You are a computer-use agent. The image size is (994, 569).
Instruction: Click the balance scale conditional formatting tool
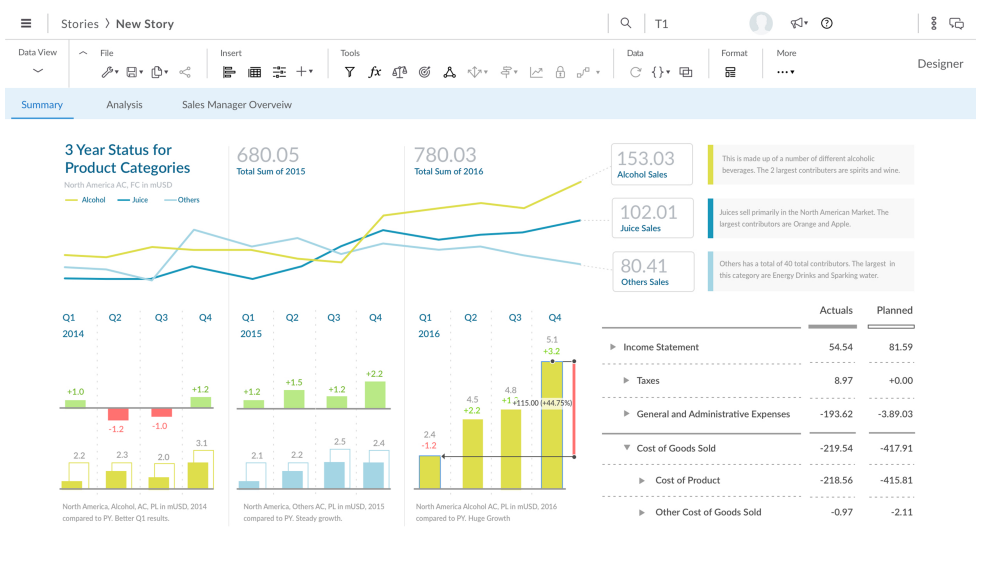coord(399,72)
